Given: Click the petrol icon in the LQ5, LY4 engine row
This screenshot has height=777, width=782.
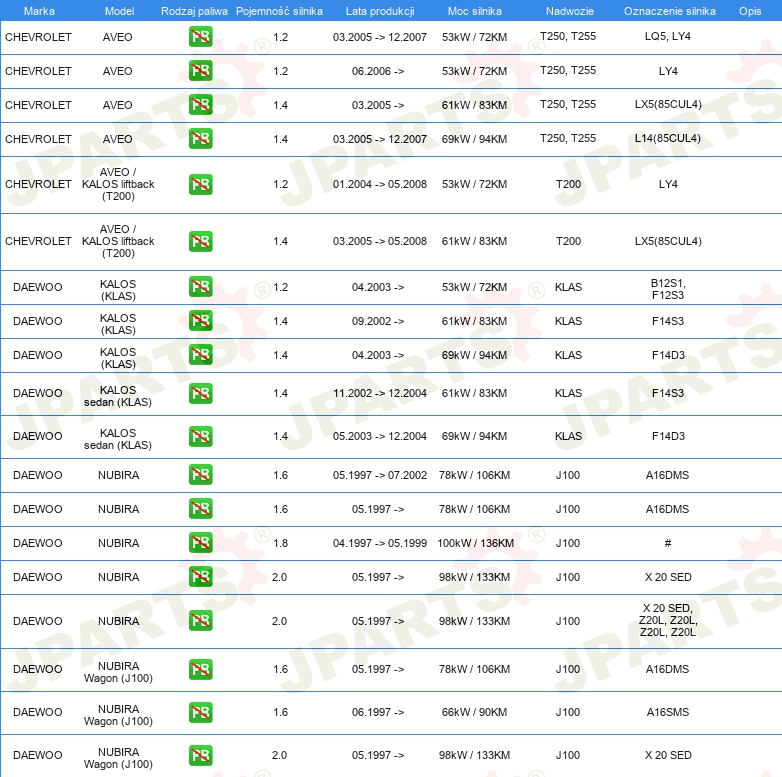Looking at the screenshot, I should (x=200, y=37).
